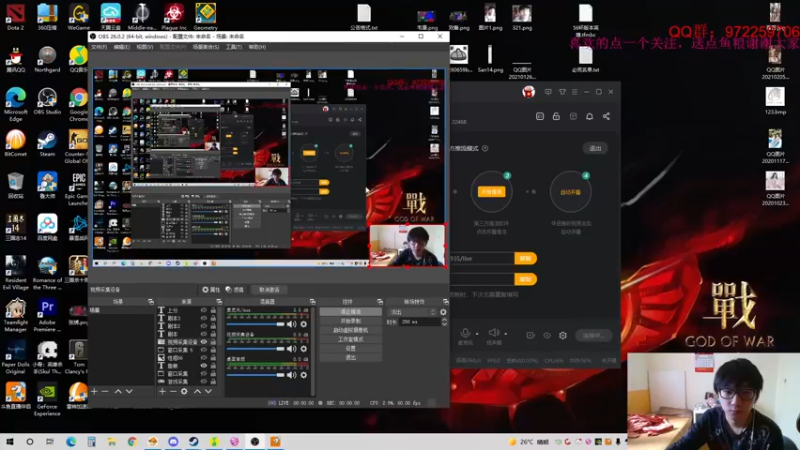Expand microphone options arrow in streaming app
The height and width of the screenshot is (450, 800).
pyautogui.click(x=477, y=334)
